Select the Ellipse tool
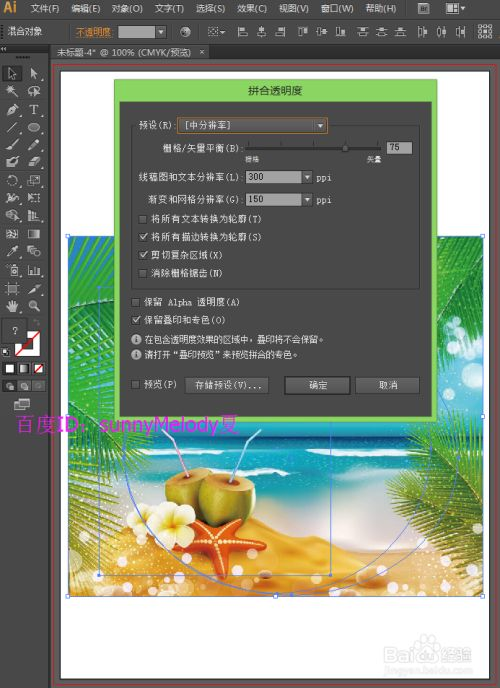Viewport: 500px width, 688px height. pyautogui.click(x=34, y=127)
